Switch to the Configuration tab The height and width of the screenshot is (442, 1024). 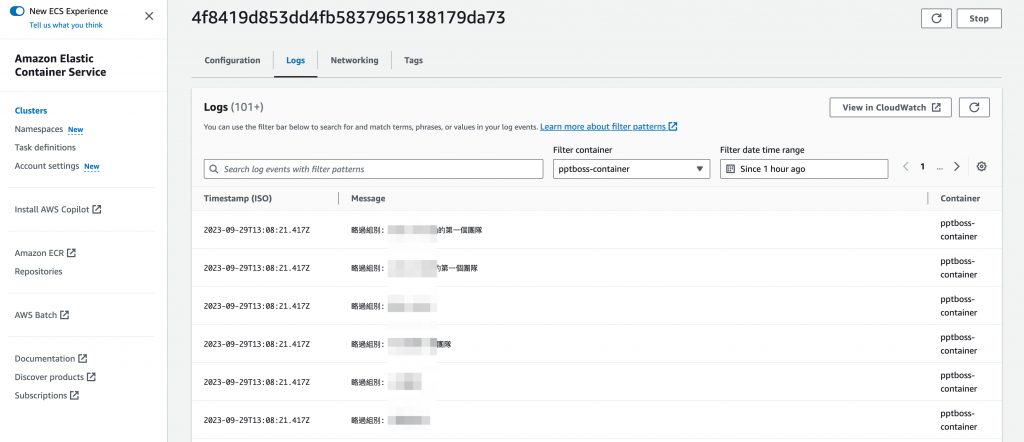pos(232,60)
